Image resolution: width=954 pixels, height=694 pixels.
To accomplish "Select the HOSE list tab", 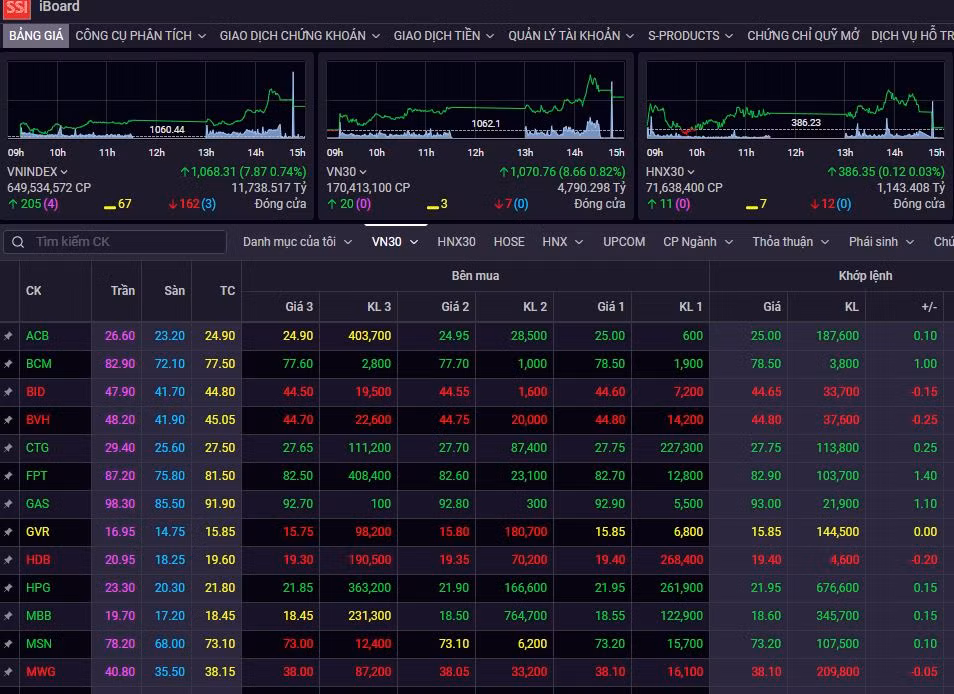I will click(x=509, y=242).
